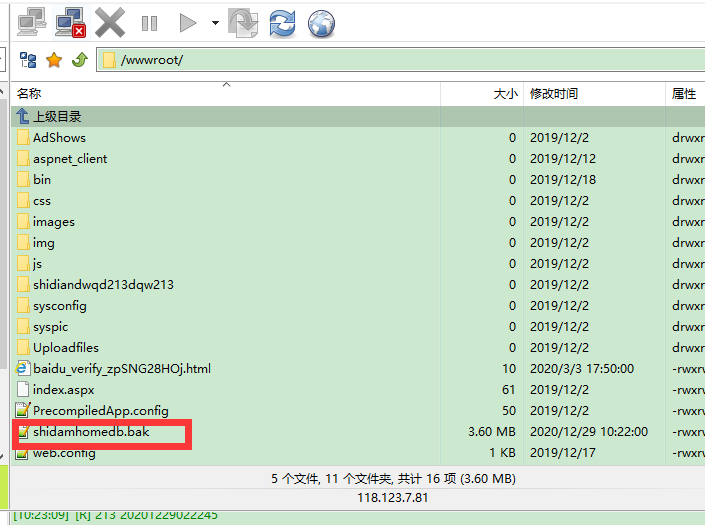Screen dimensions: 705x525
Task: Sort by 名称 column header
Action: [x=30, y=94]
